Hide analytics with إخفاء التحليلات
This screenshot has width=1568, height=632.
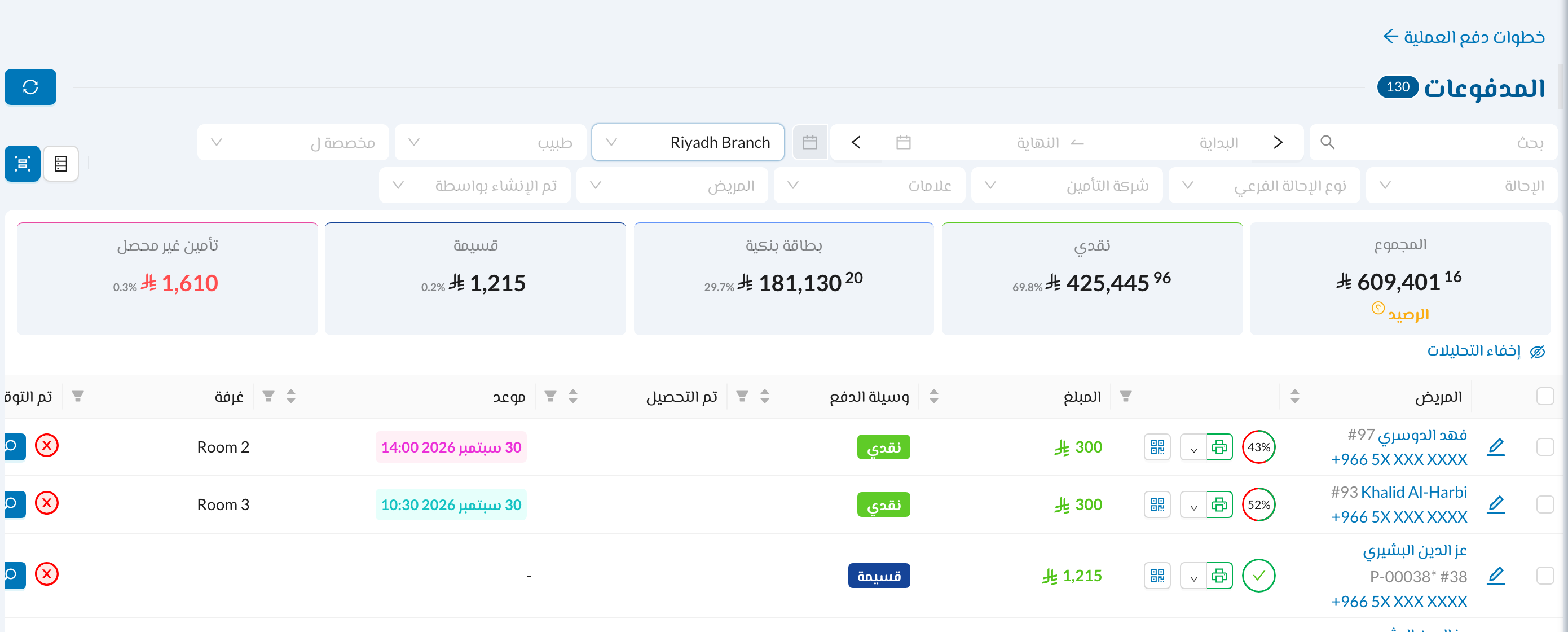tap(1486, 351)
